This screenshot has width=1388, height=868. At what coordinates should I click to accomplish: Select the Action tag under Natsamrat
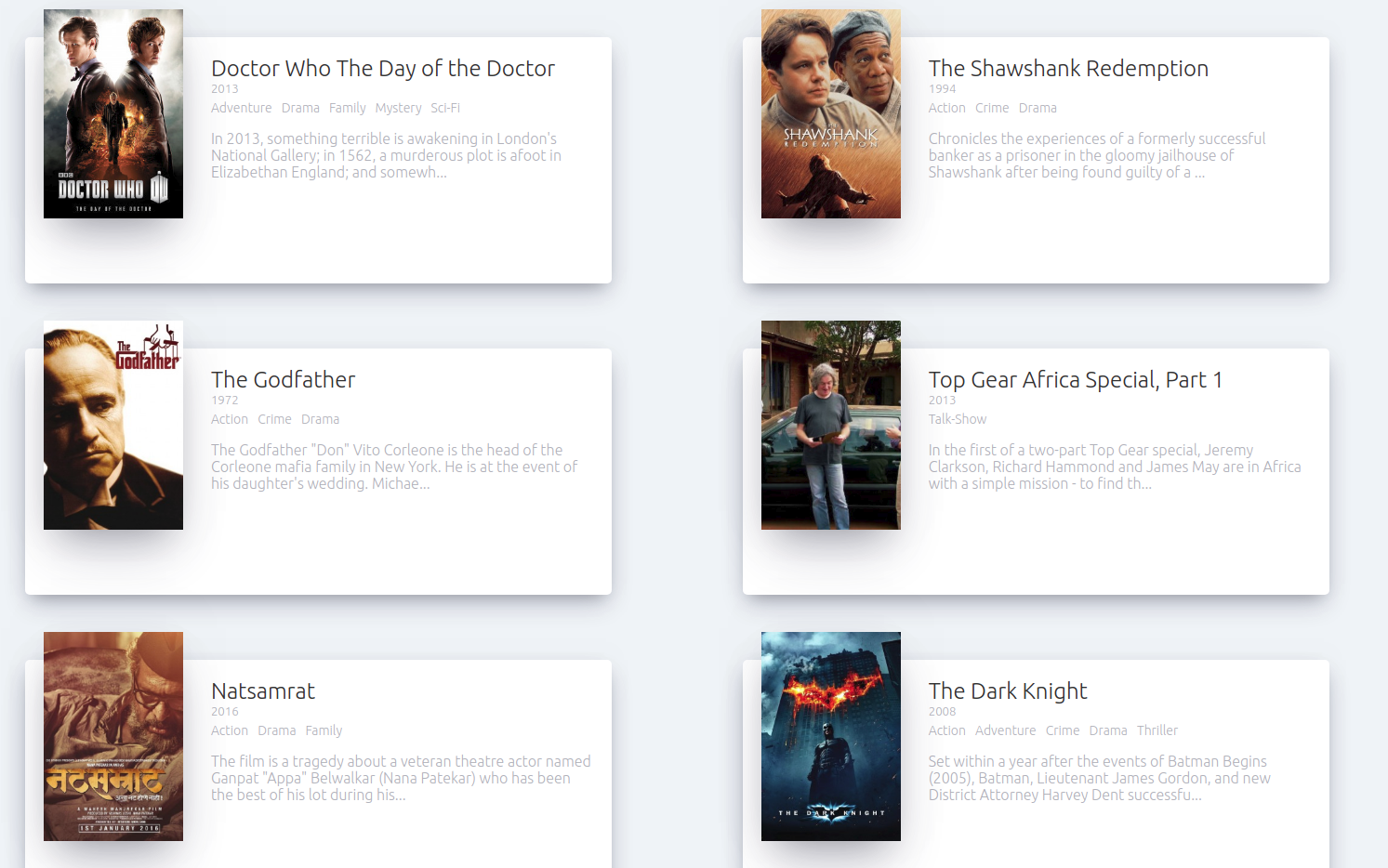[230, 730]
